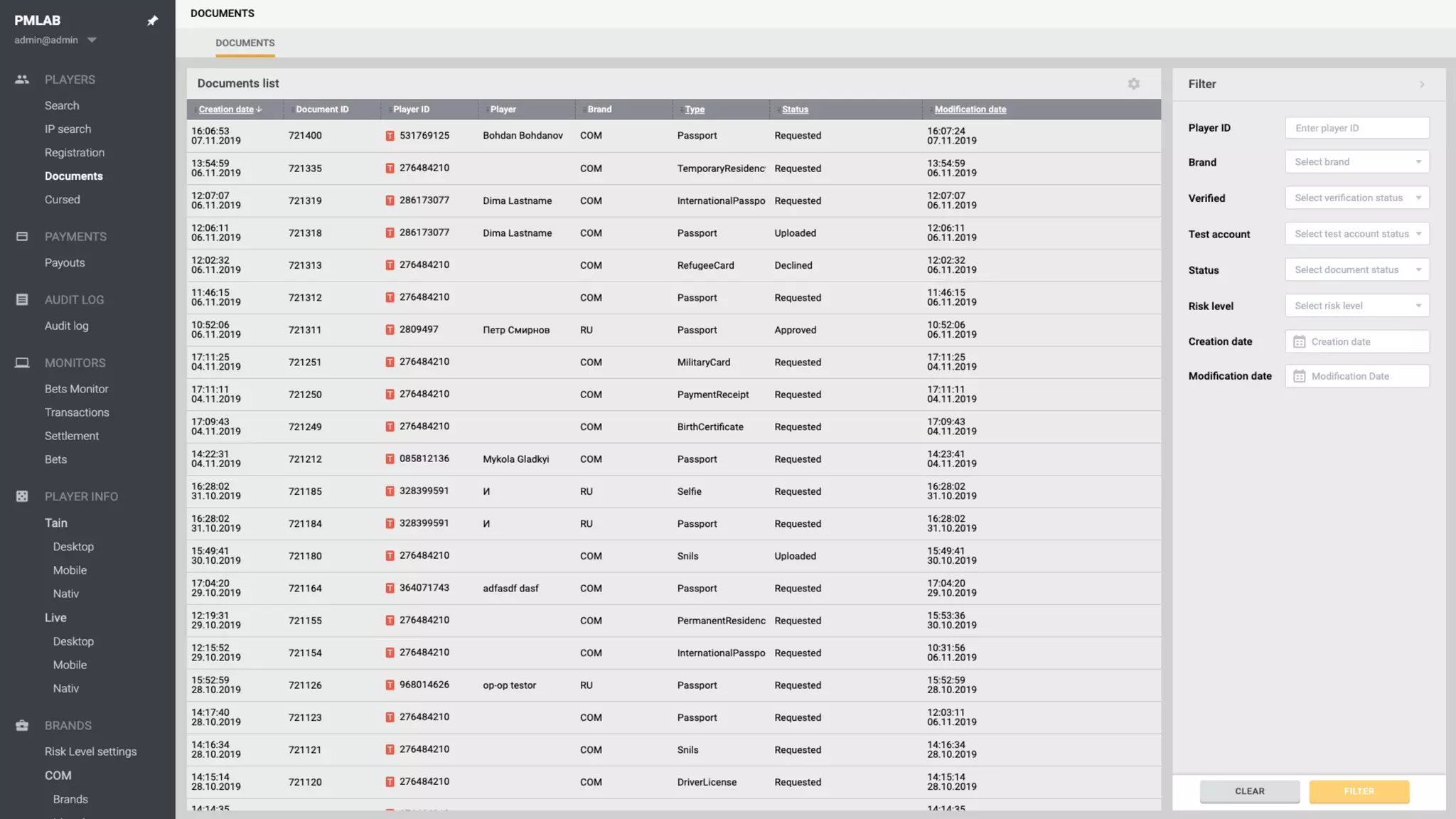Click red T badge for player 531769125

[390, 136]
